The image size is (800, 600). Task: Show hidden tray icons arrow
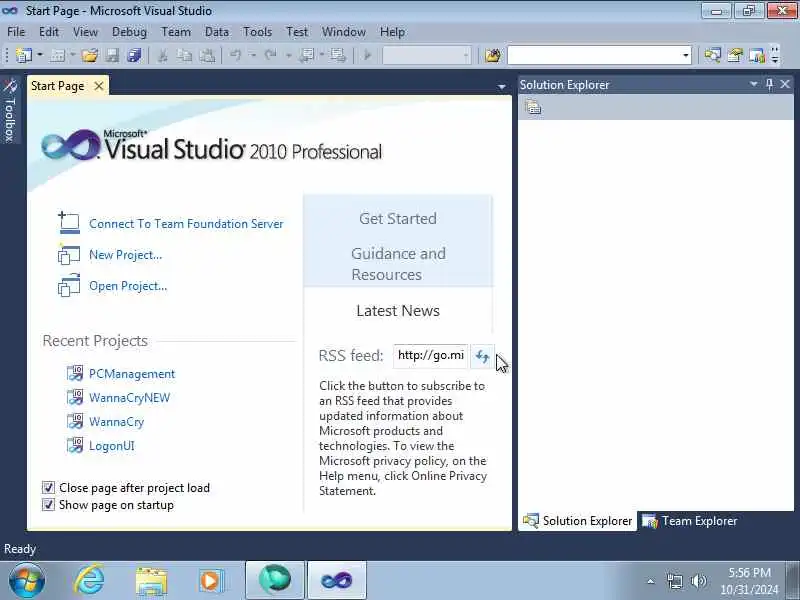click(651, 581)
